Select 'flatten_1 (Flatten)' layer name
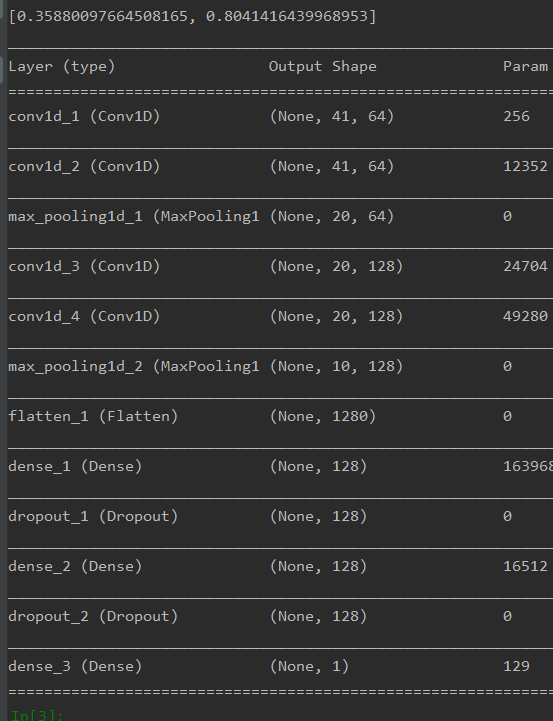553x721 pixels. tap(93, 416)
